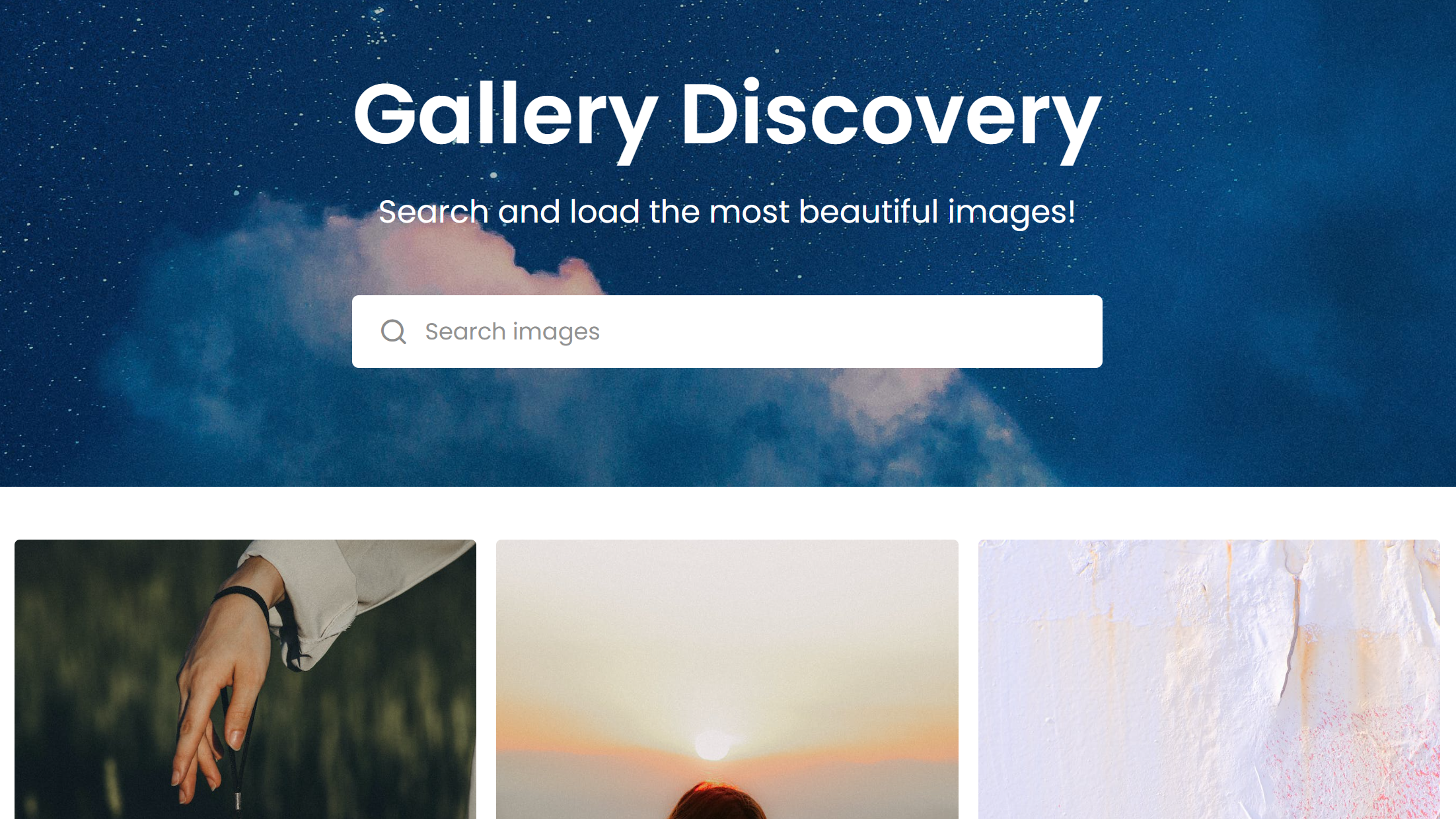This screenshot has width=1456, height=819.
Task: Click the Gallery Discovery heading
Action: [x=727, y=119]
